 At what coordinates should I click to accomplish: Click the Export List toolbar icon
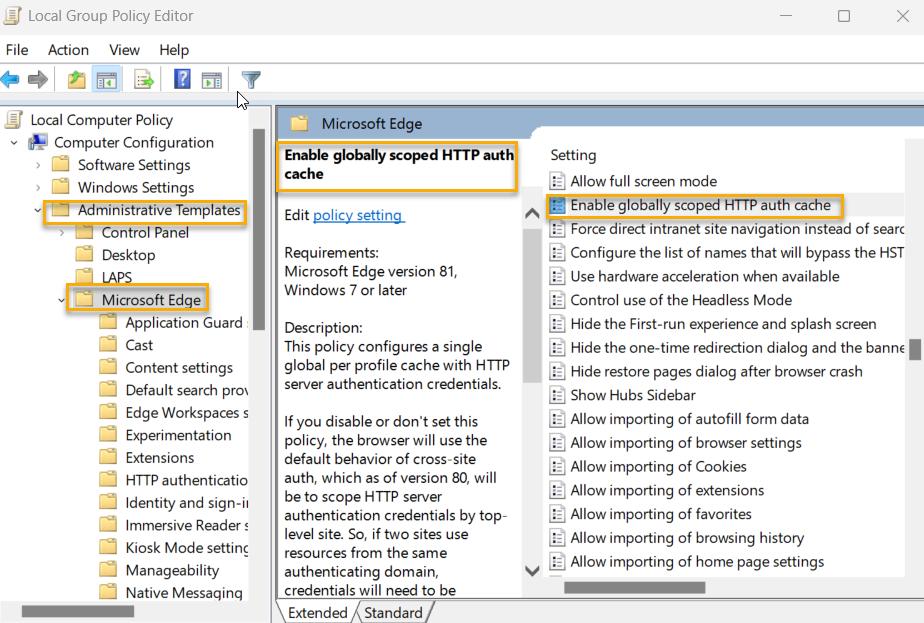(142, 79)
